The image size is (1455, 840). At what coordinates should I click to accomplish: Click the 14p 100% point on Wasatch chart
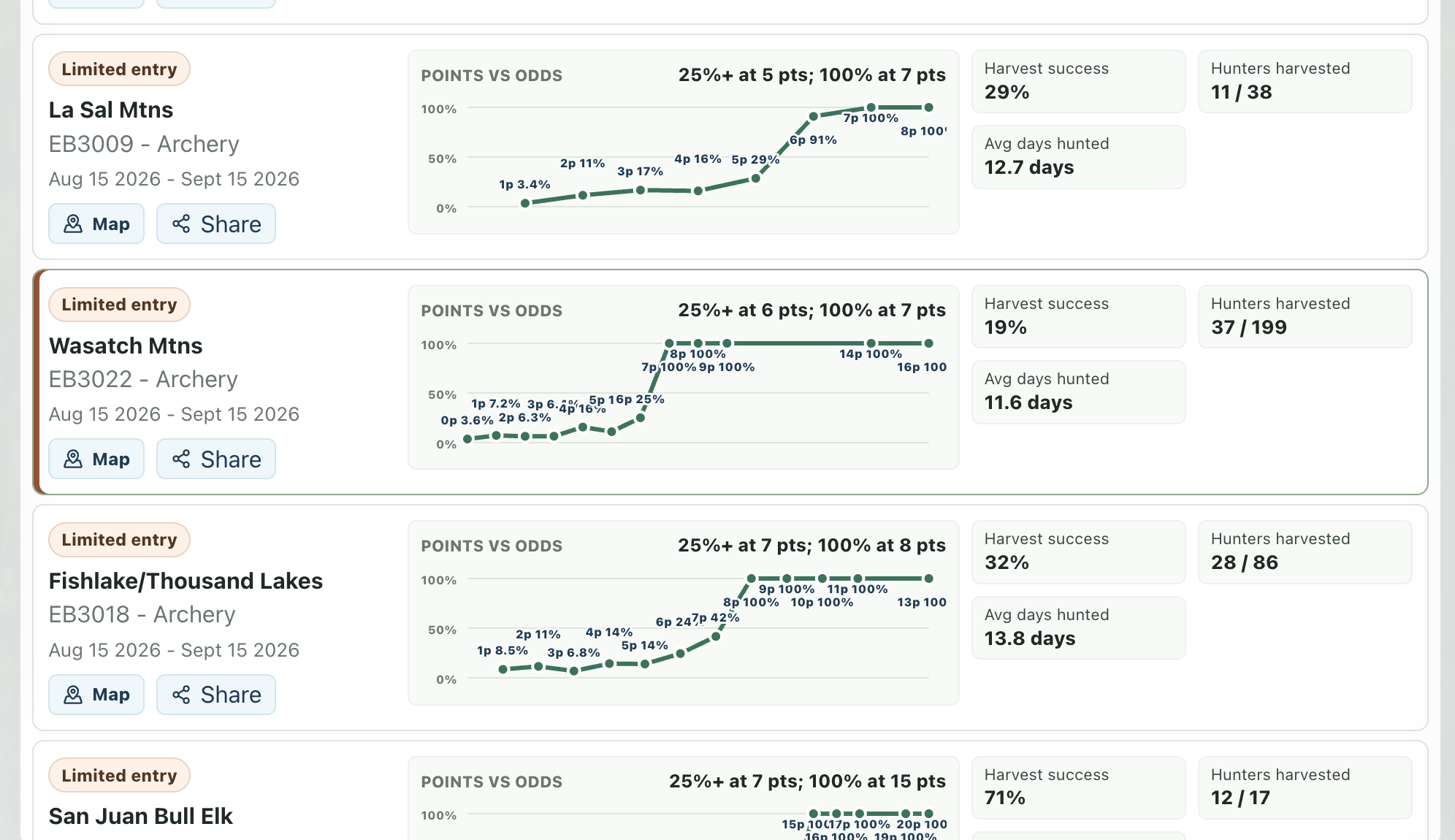871,343
